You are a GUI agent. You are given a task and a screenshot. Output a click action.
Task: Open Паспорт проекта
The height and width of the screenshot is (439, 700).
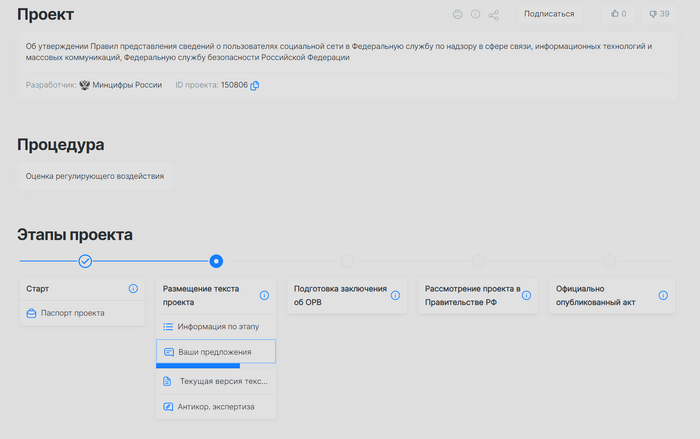(82, 313)
